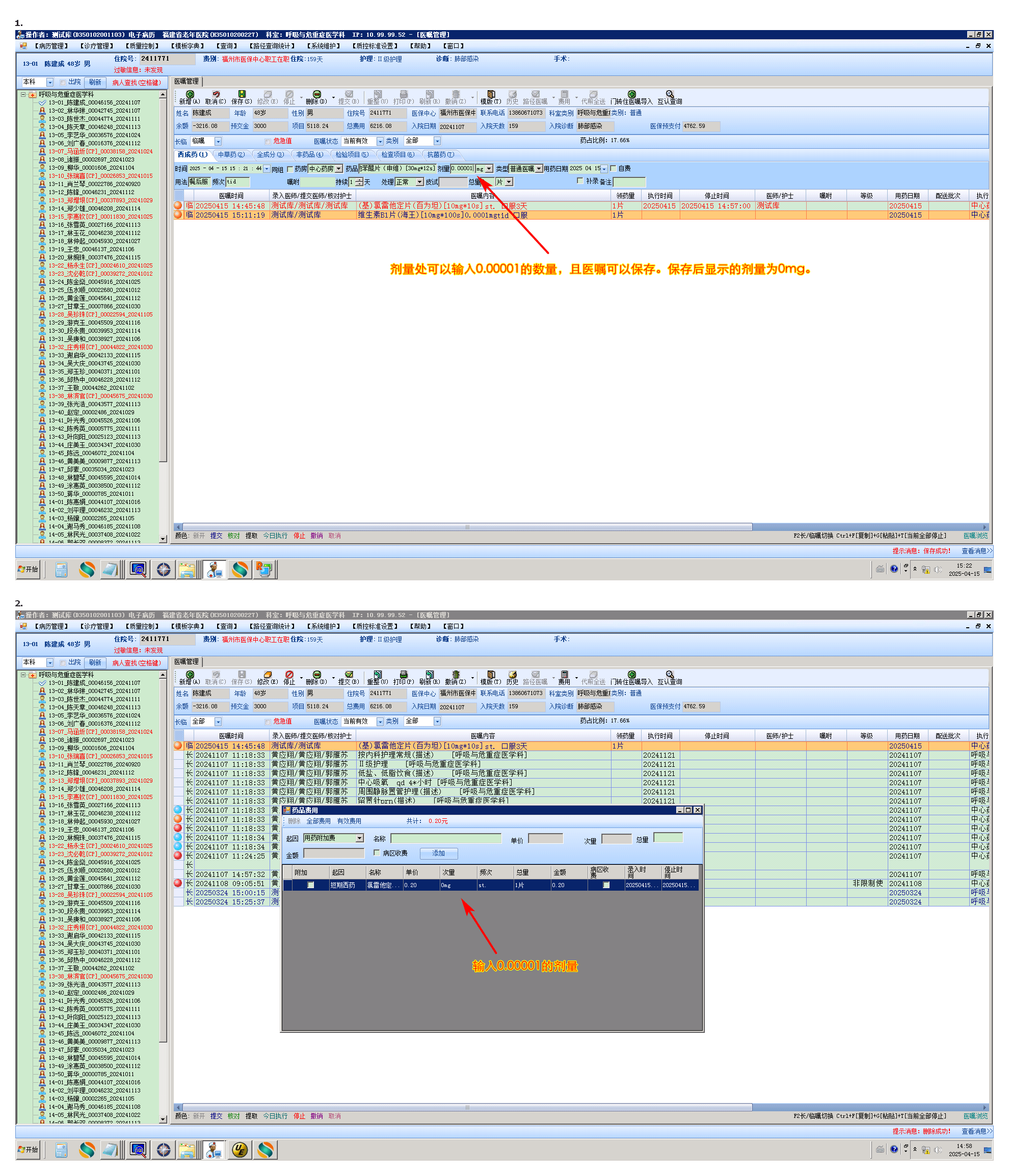This screenshot has width=1009, height=1176.
Task: Click the yellow taskbar icon in lower screenshot
Action: coord(240,1150)
